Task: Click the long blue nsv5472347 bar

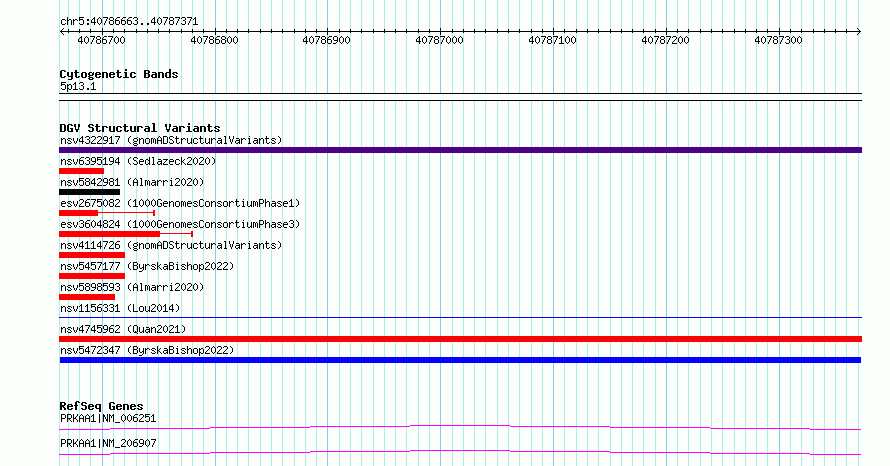Action: [x=460, y=360]
